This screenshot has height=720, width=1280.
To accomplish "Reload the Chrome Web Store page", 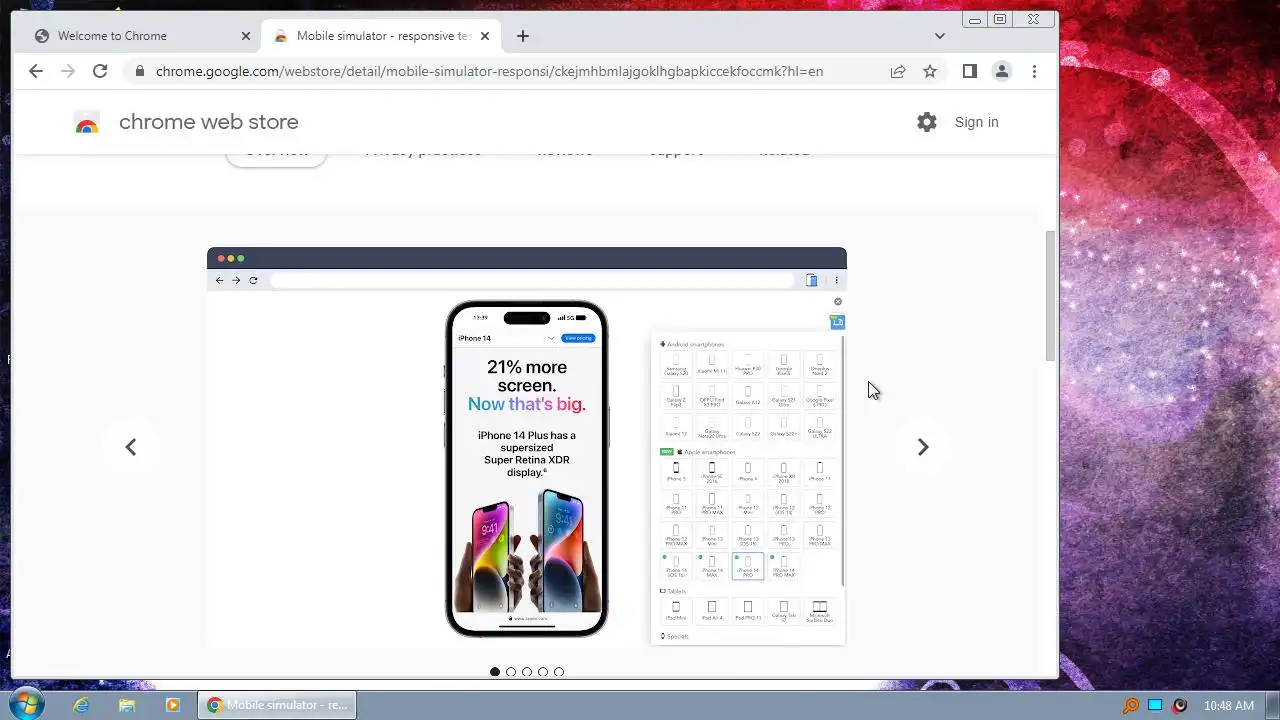I will 100,71.
